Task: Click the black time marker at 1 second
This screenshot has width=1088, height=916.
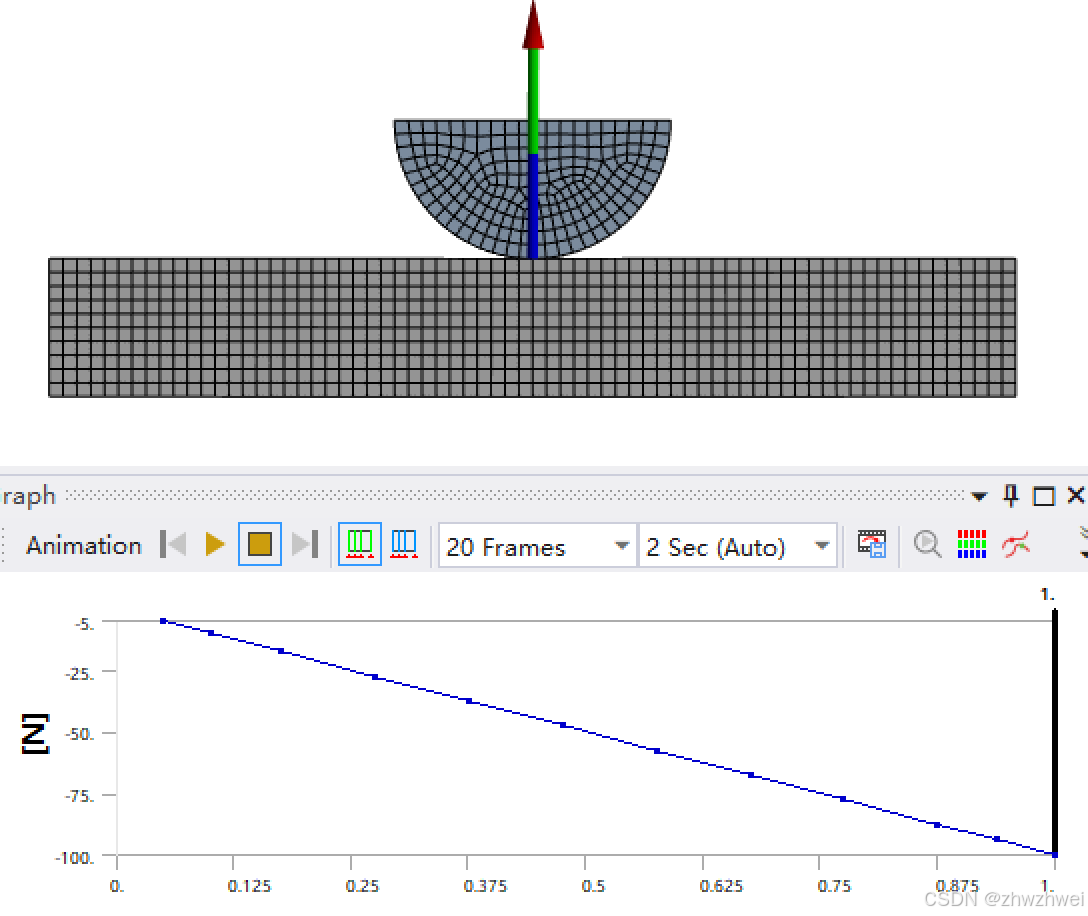Action: click(1055, 732)
